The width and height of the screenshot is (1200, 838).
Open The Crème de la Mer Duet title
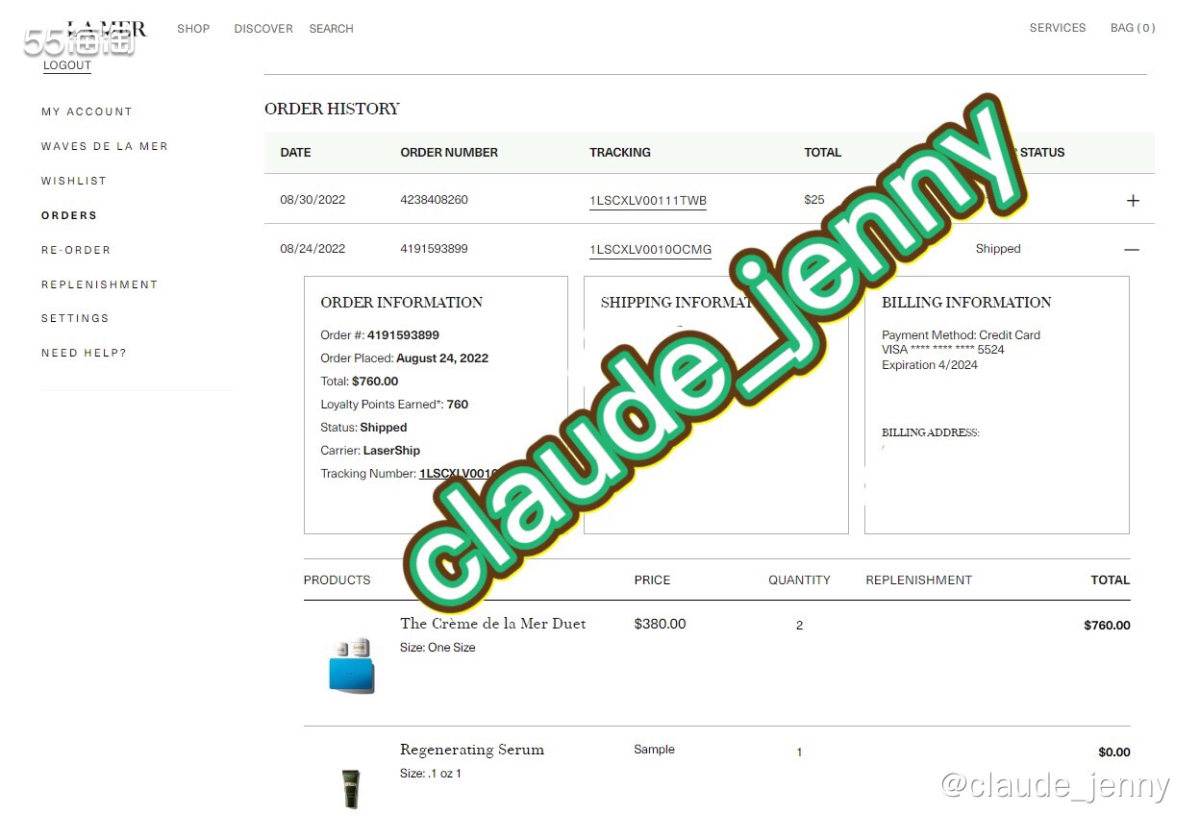tap(493, 623)
